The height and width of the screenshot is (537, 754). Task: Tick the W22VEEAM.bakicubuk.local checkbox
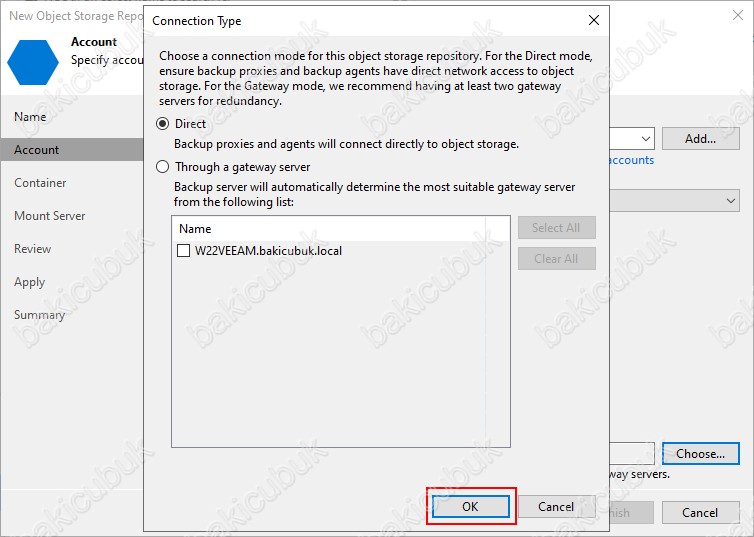pyautogui.click(x=183, y=250)
